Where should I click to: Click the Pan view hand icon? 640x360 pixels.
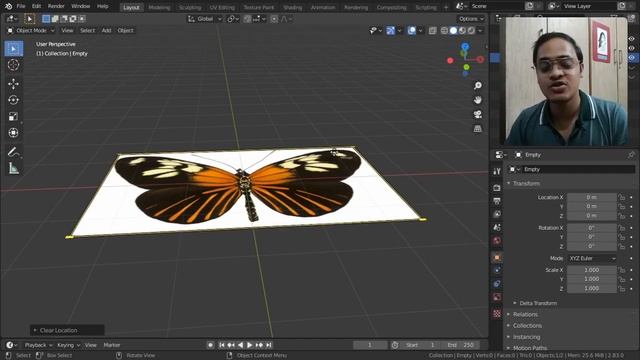pyautogui.click(x=478, y=100)
